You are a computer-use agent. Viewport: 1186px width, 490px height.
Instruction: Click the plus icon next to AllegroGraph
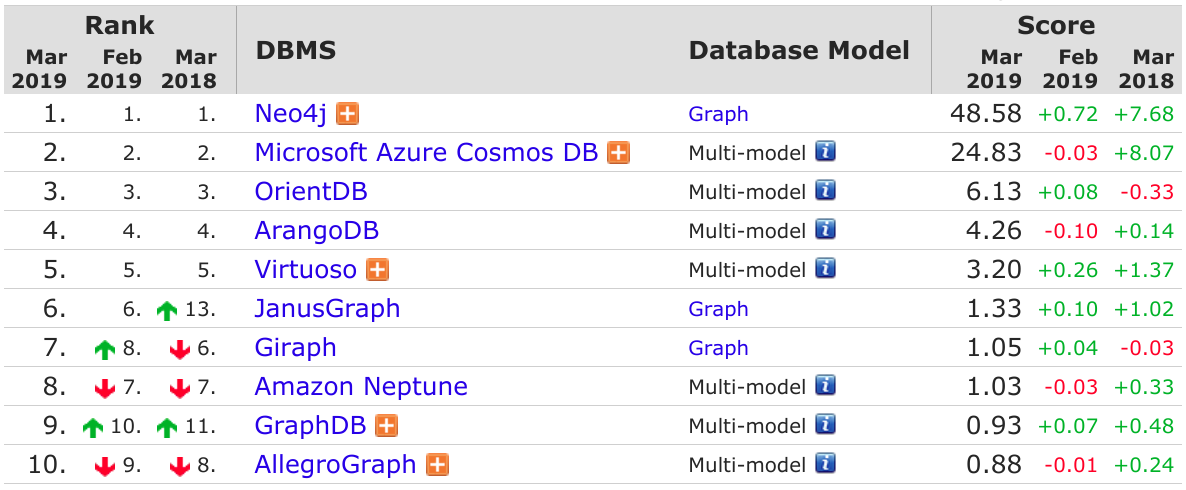[x=437, y=464]
